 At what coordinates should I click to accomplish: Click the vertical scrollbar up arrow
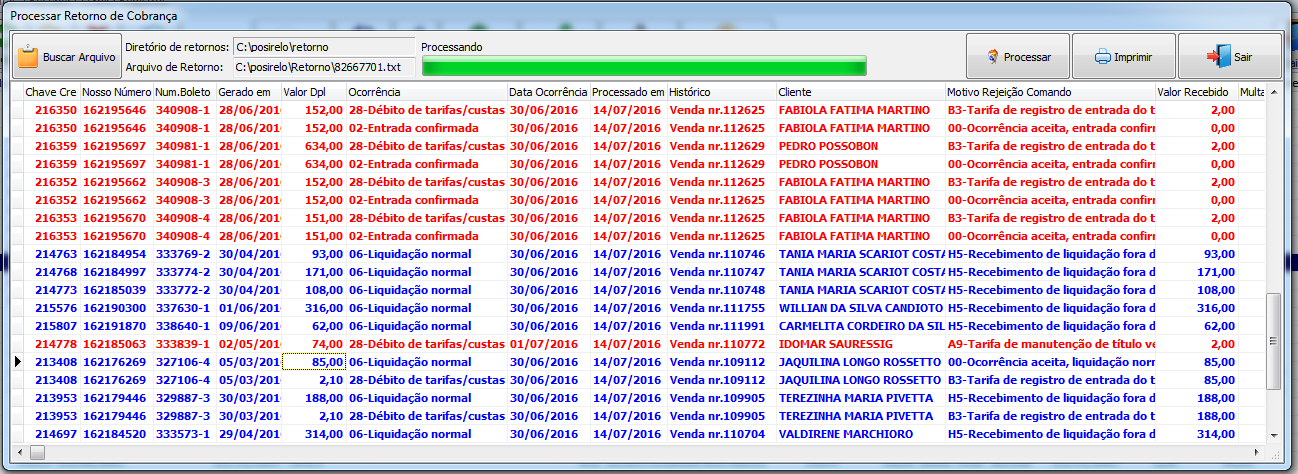tap(1273, 91)
